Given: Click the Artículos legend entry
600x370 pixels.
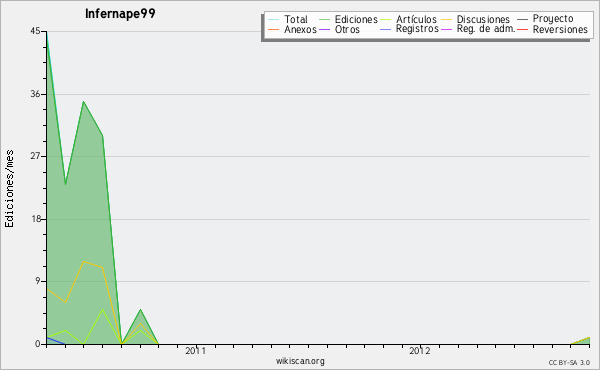Looking at the screenshot, I should pos(408,19).
